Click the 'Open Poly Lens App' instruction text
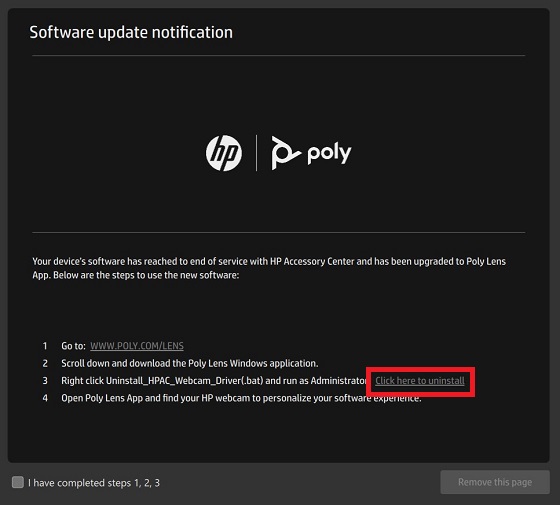560x505 pixels. coord(241,398)
